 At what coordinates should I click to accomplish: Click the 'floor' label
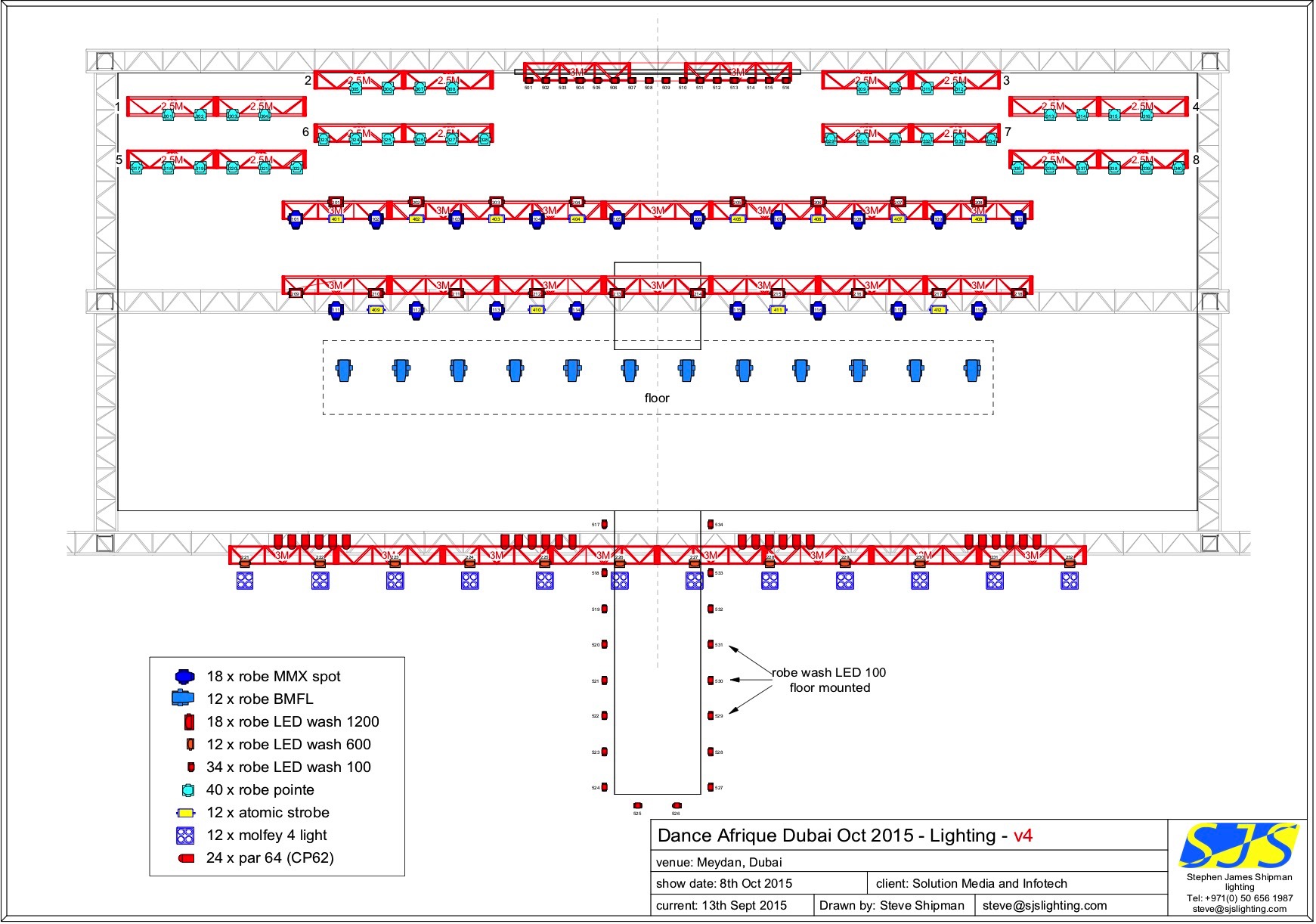657,398
